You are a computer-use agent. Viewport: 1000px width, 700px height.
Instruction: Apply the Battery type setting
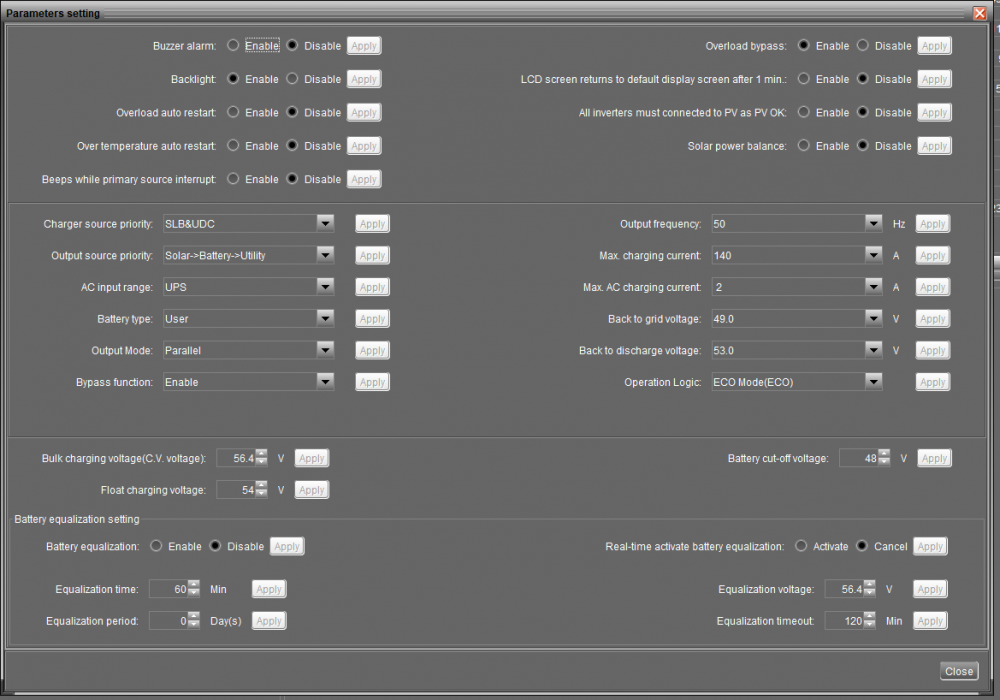[x=372, y=319]
